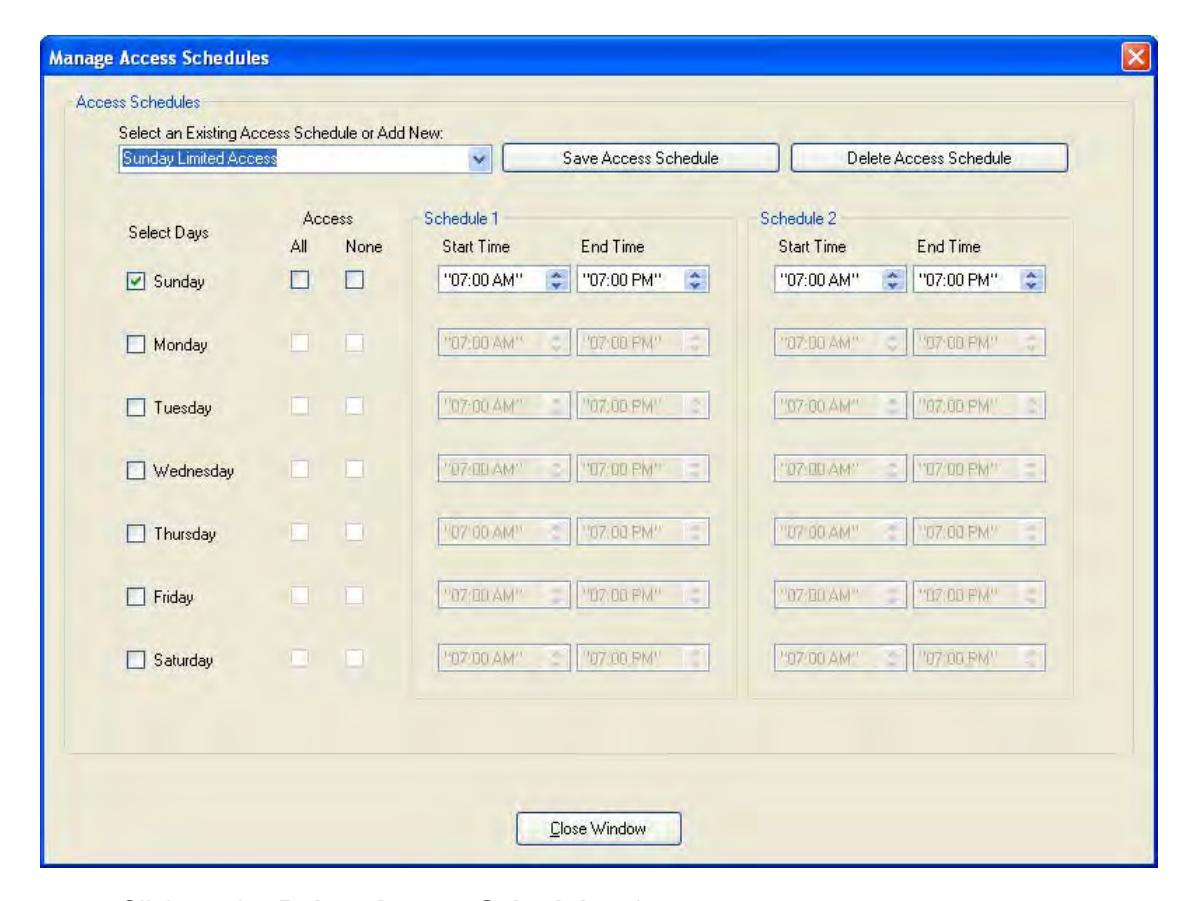
Task: Click spinner arrows on Sunday Schedule 1 End Time
Action: coord(696,280)
